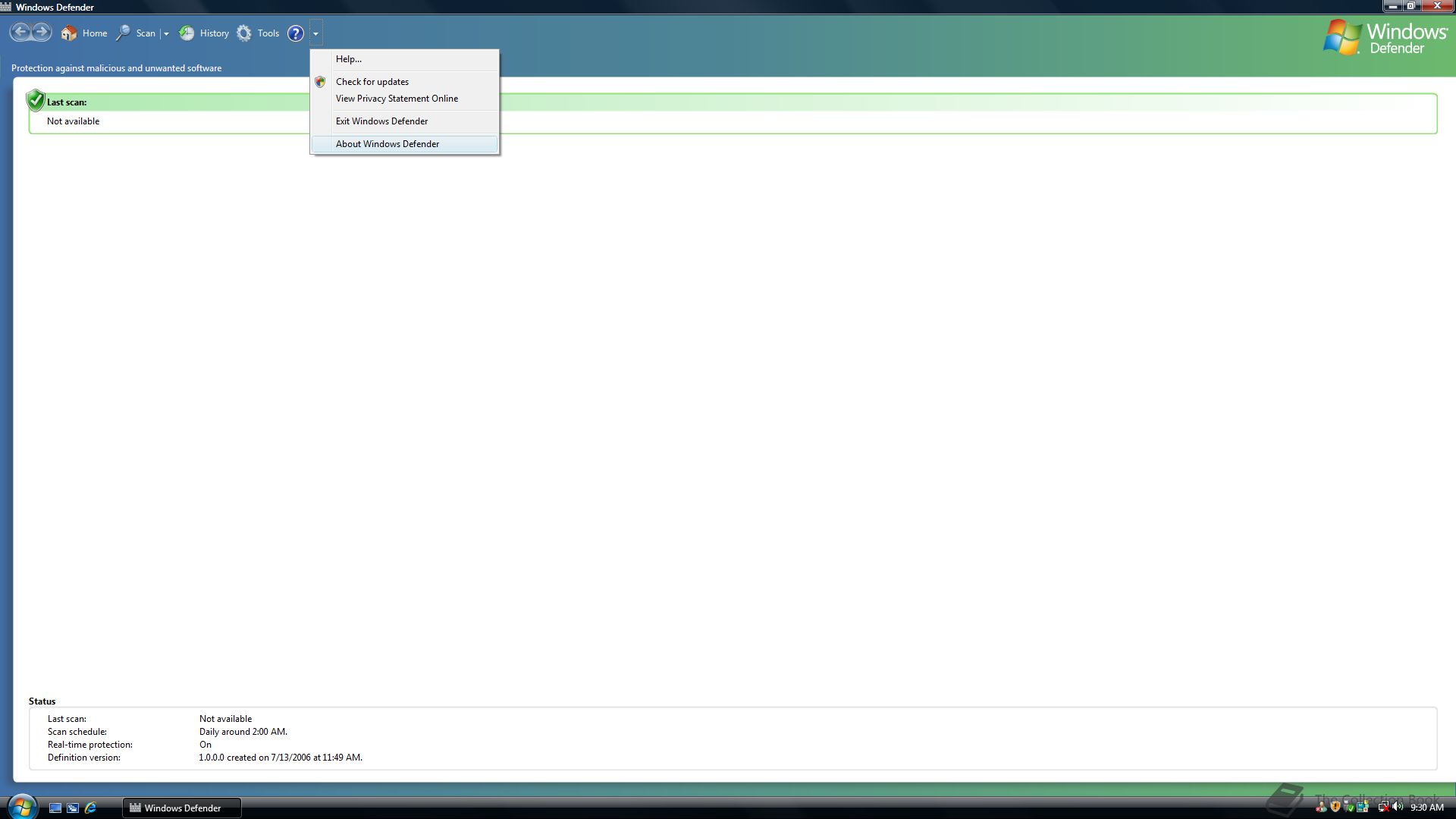The width and height of the screenshot is (1456, 819).
Task: Click the disconnected network tray icon
Action: point(1383,808)
